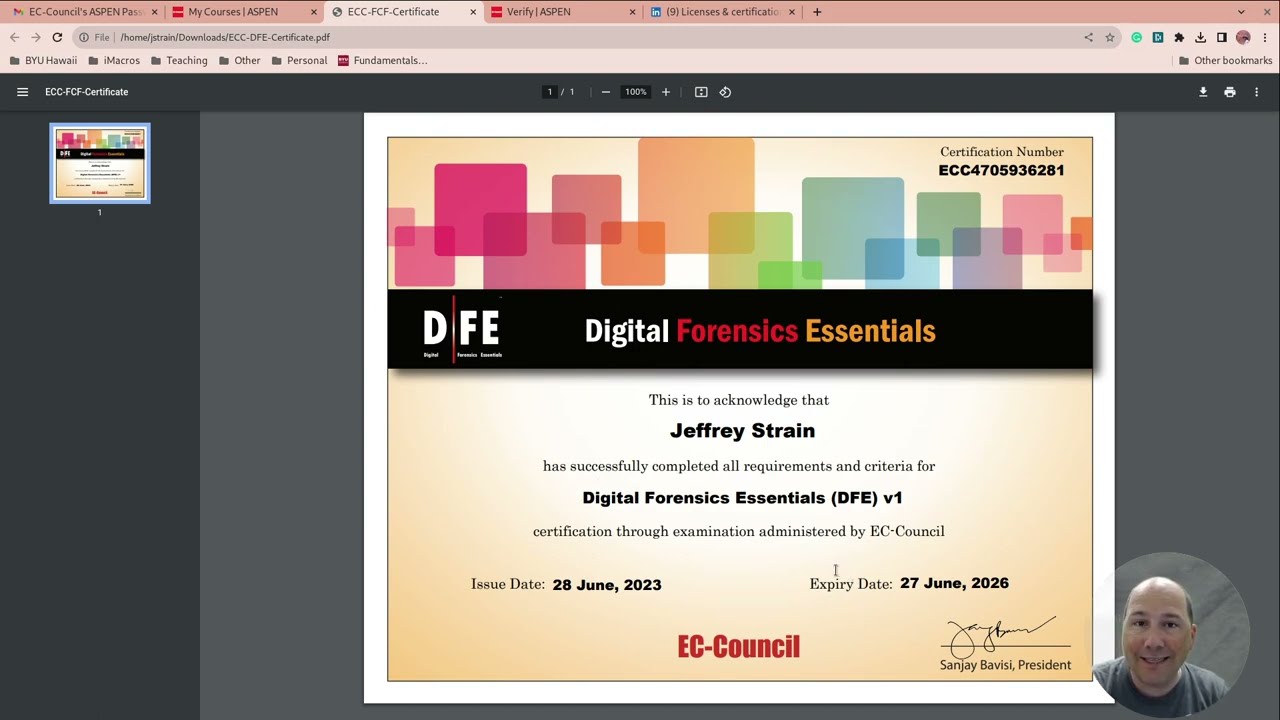This screenshot has width=1280, height=720.
Task: Open Extensions puzzle piece menu
Action: coord(1179,37)
